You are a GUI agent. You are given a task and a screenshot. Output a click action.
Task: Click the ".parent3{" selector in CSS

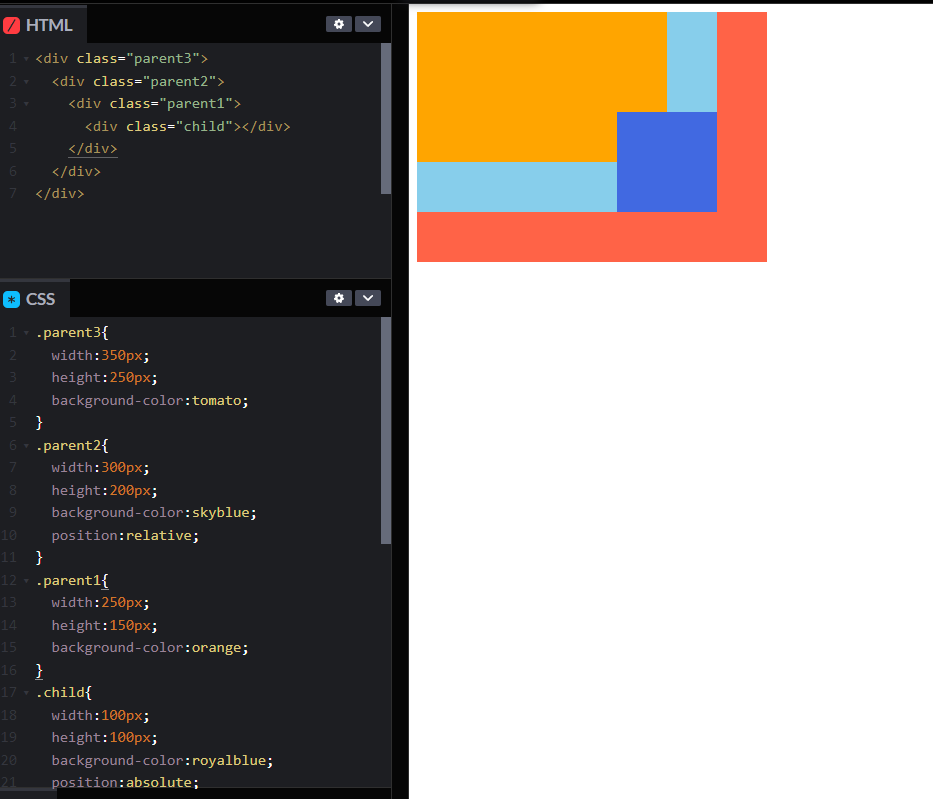coord(72,333)
